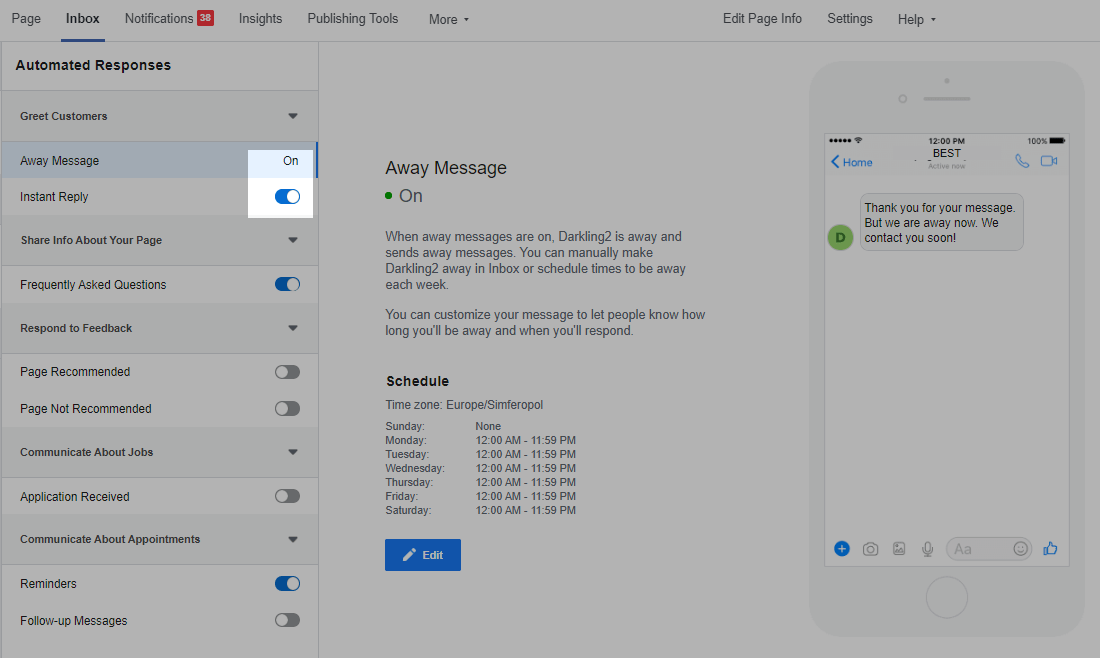The image size is (1100, 658).
Task: Click the 'Time zone: Europe/Simferopol' text
Action: tap(464, 405)
